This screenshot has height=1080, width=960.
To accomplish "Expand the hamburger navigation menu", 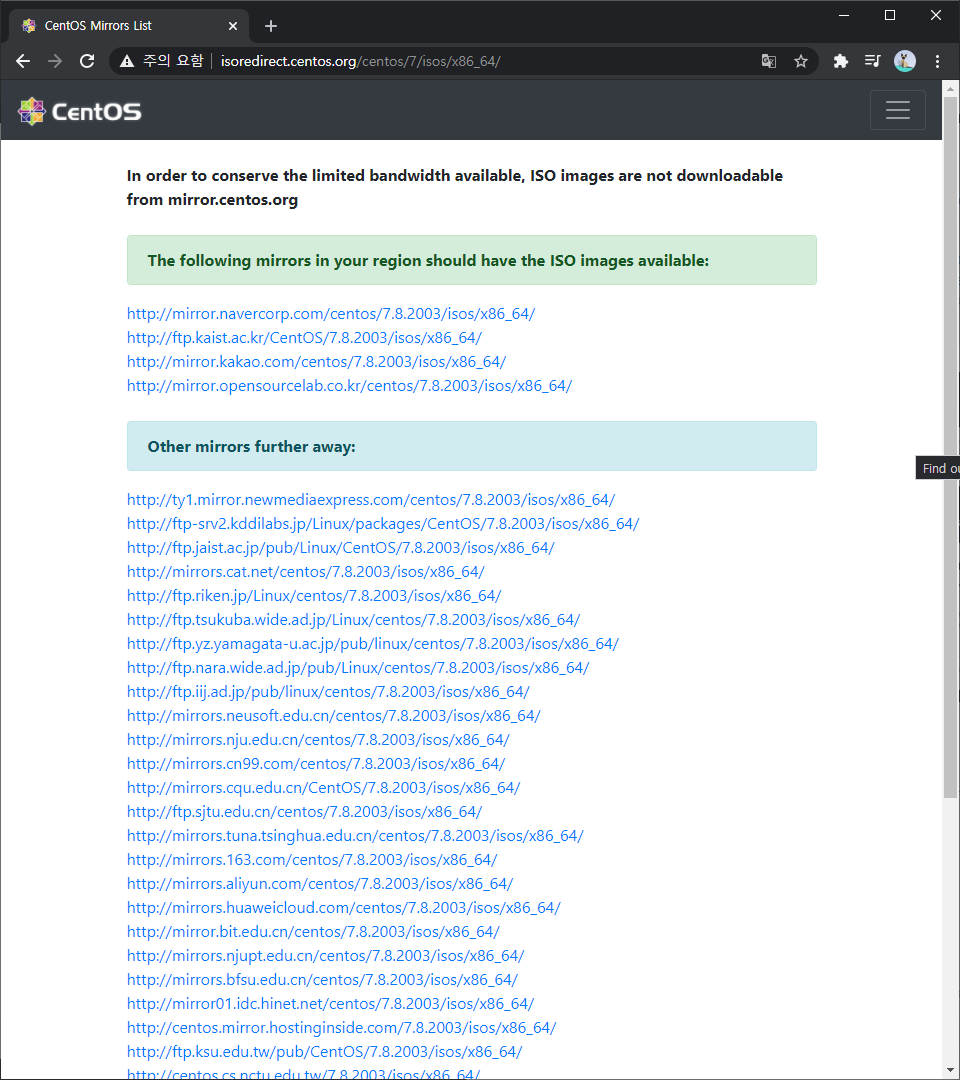I will click(x=897, y=110).
